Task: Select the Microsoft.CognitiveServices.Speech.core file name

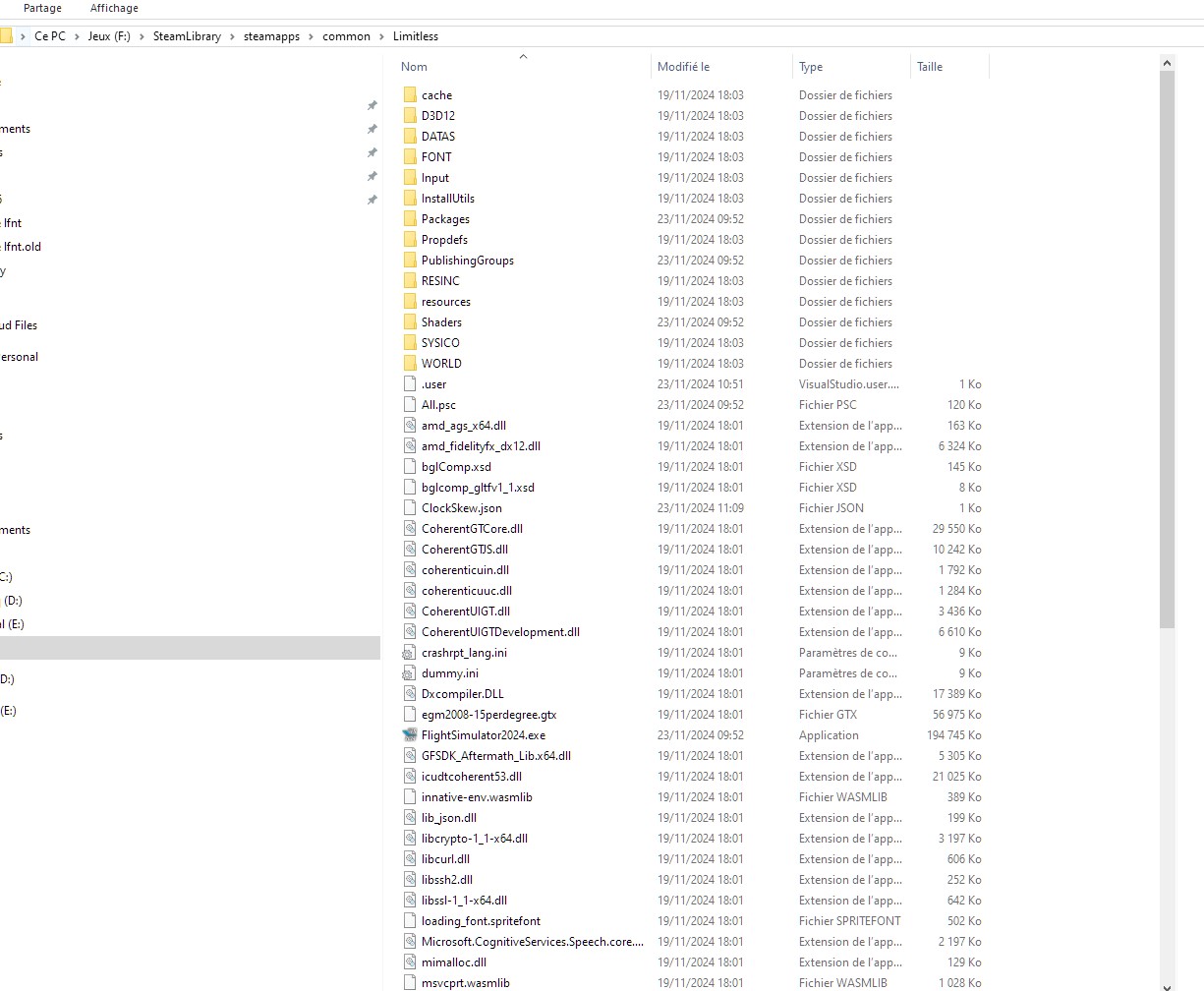Action: [x=533, y=942]
